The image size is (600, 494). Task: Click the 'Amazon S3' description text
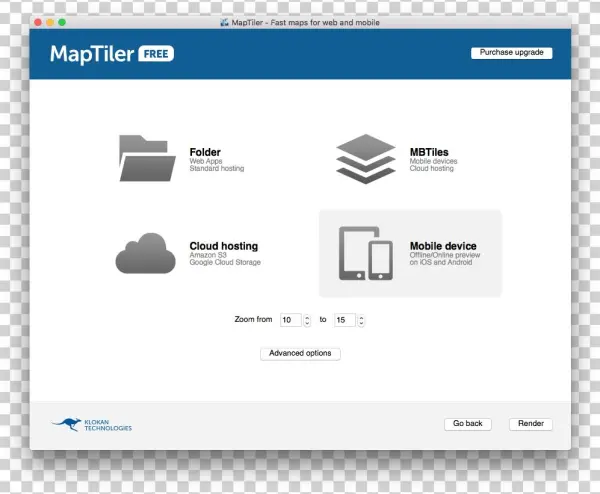click(208, 255)
